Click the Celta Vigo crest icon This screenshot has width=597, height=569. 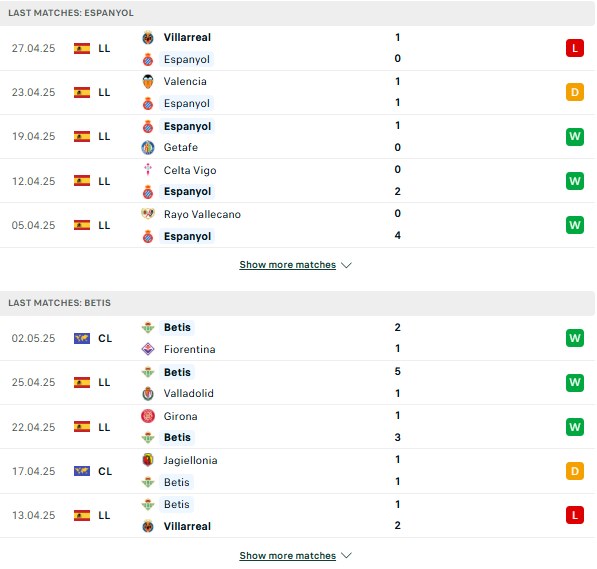click(148, 169)
